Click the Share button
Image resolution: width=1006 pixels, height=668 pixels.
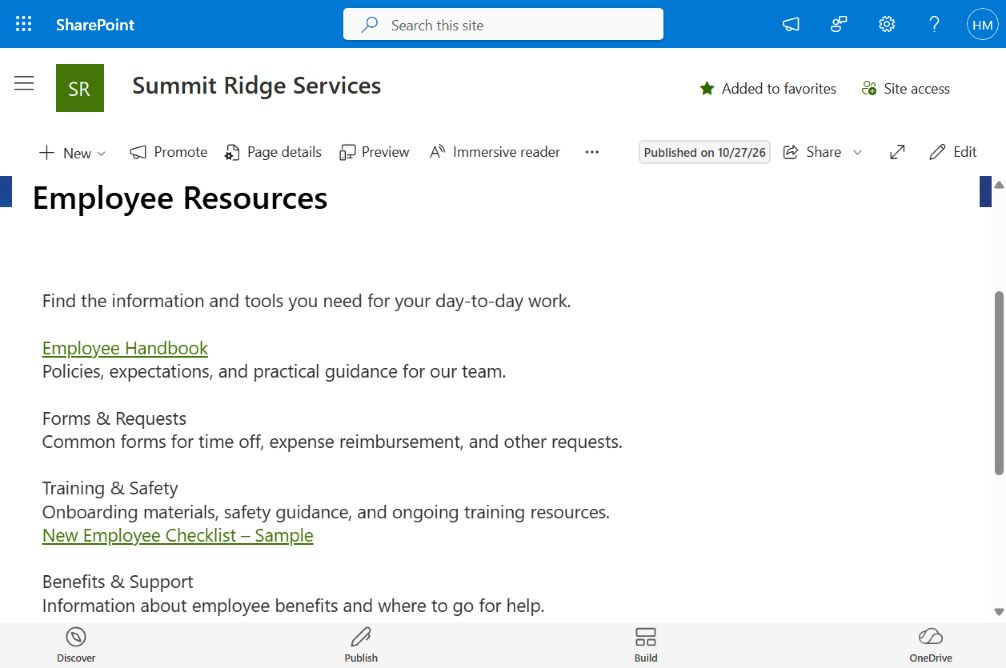click(812, 152)
